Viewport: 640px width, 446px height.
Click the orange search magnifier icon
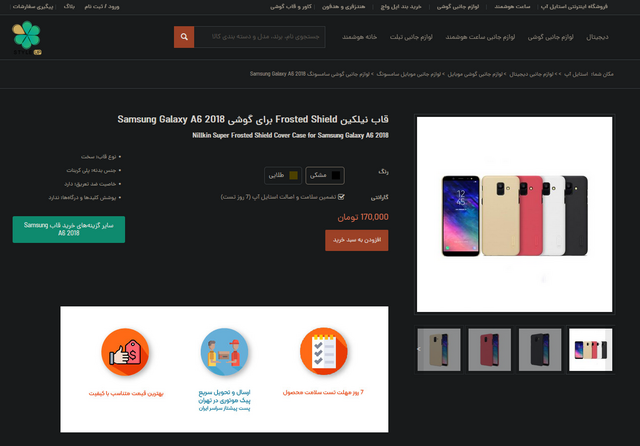pos(184,37)
